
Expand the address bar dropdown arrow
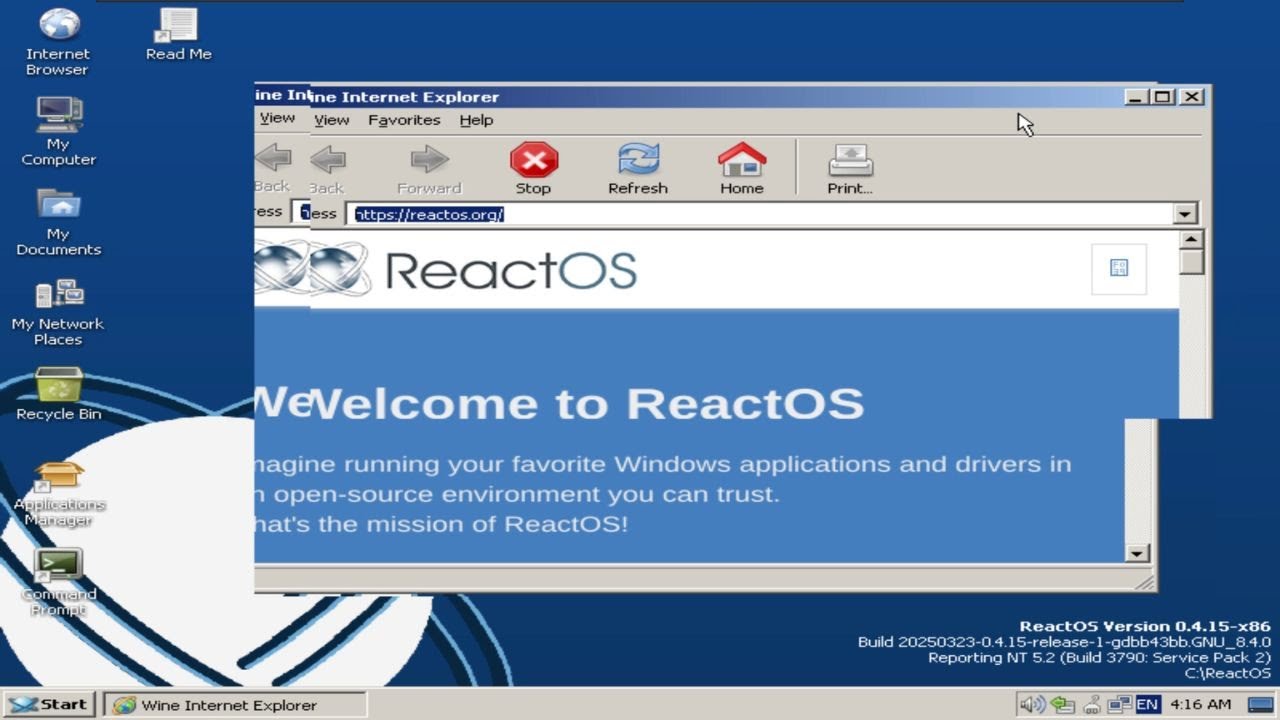tap(1185, 214)
